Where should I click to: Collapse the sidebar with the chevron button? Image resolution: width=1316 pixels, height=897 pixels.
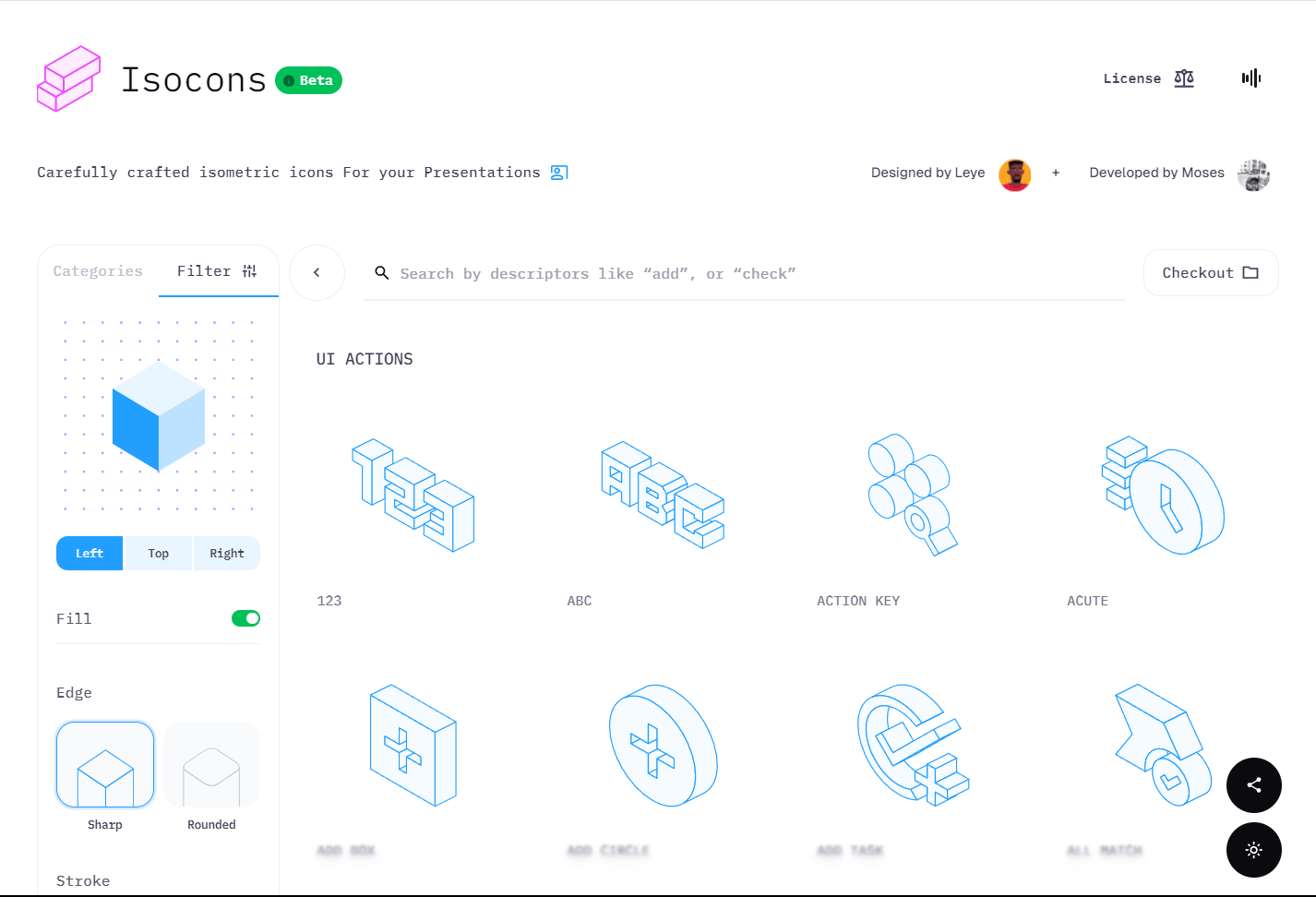coord(317,272)
